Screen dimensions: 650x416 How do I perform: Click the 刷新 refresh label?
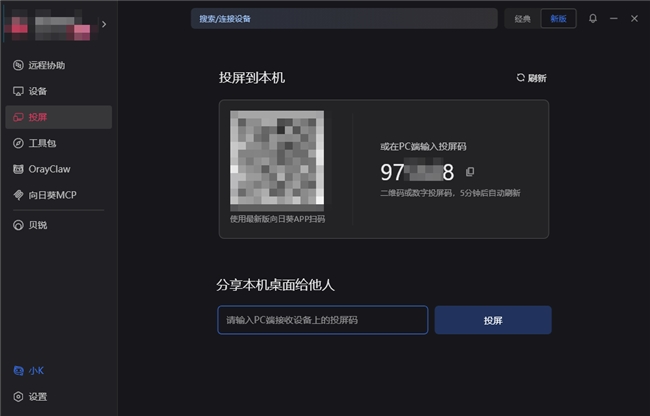(x=537, y=78)
